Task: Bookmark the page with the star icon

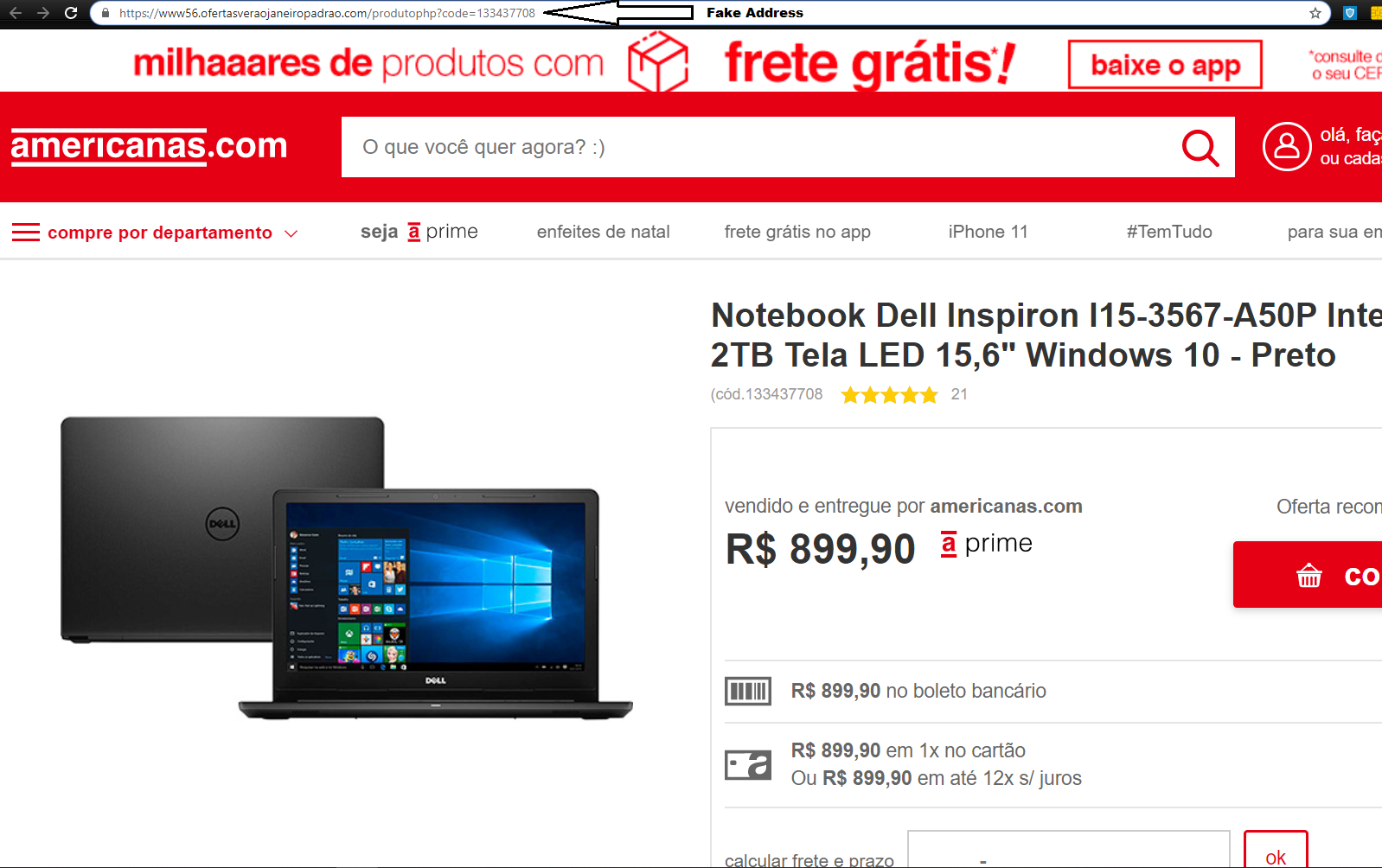Action: click(x=1315, y=13)
